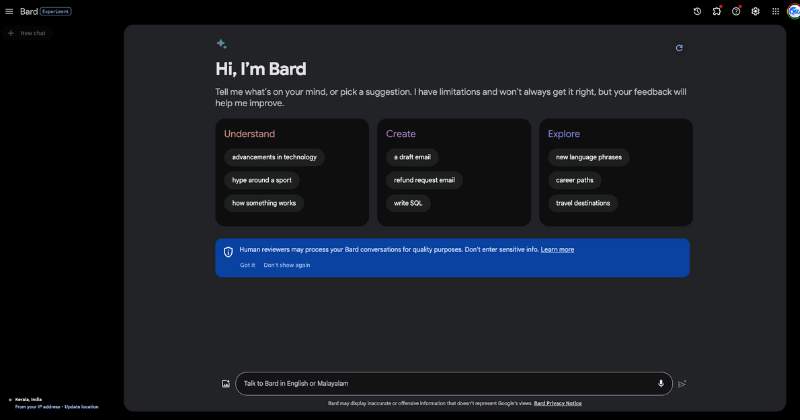Click the Update location link
800x420 pixels.
pyautogui.click(x=81, y=407)
